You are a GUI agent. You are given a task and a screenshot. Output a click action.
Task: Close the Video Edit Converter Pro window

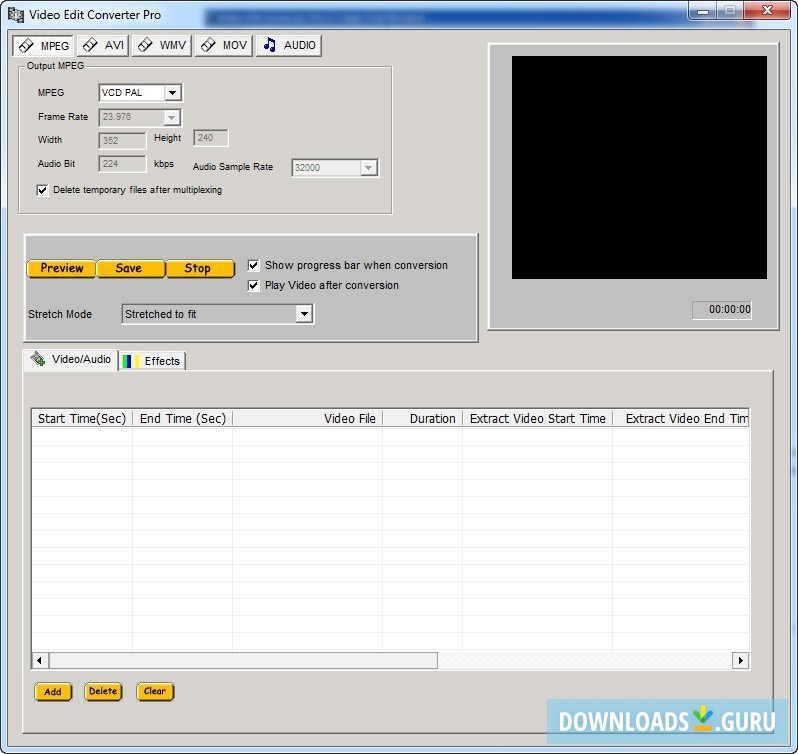click(767, 10)
